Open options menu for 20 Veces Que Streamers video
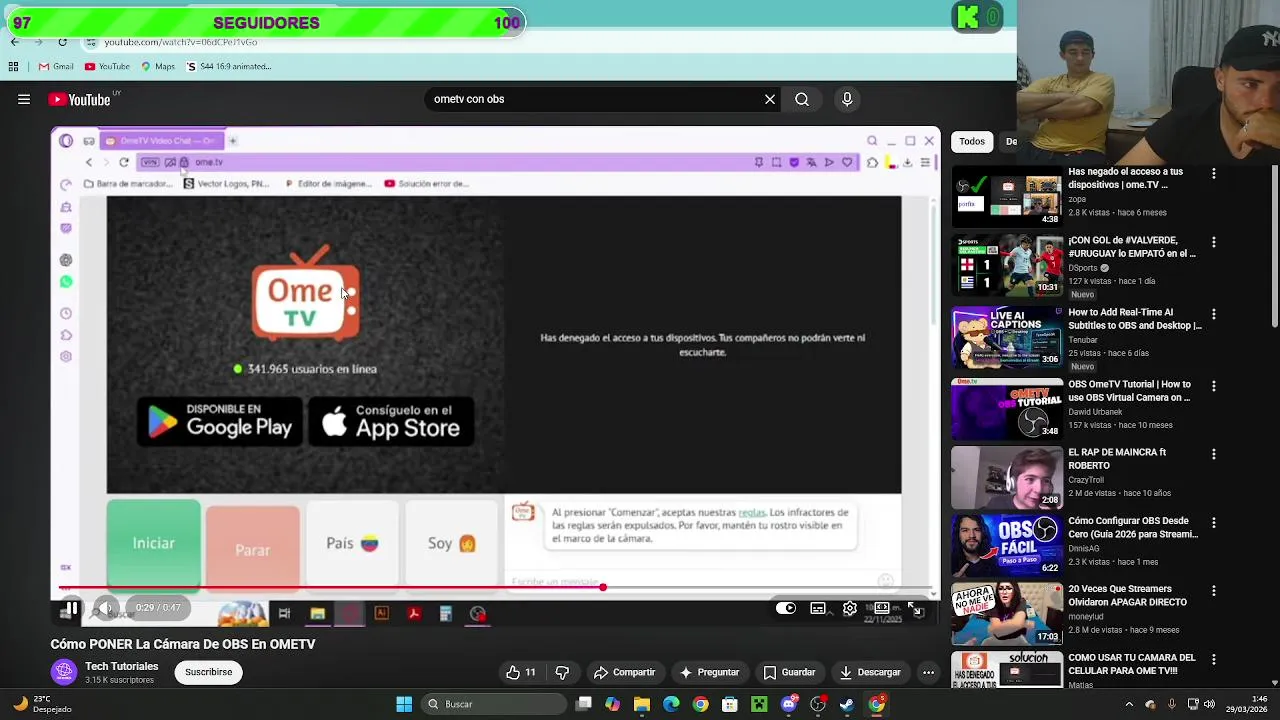The width and height of the screenshot is (1280, 720). 1213,591
